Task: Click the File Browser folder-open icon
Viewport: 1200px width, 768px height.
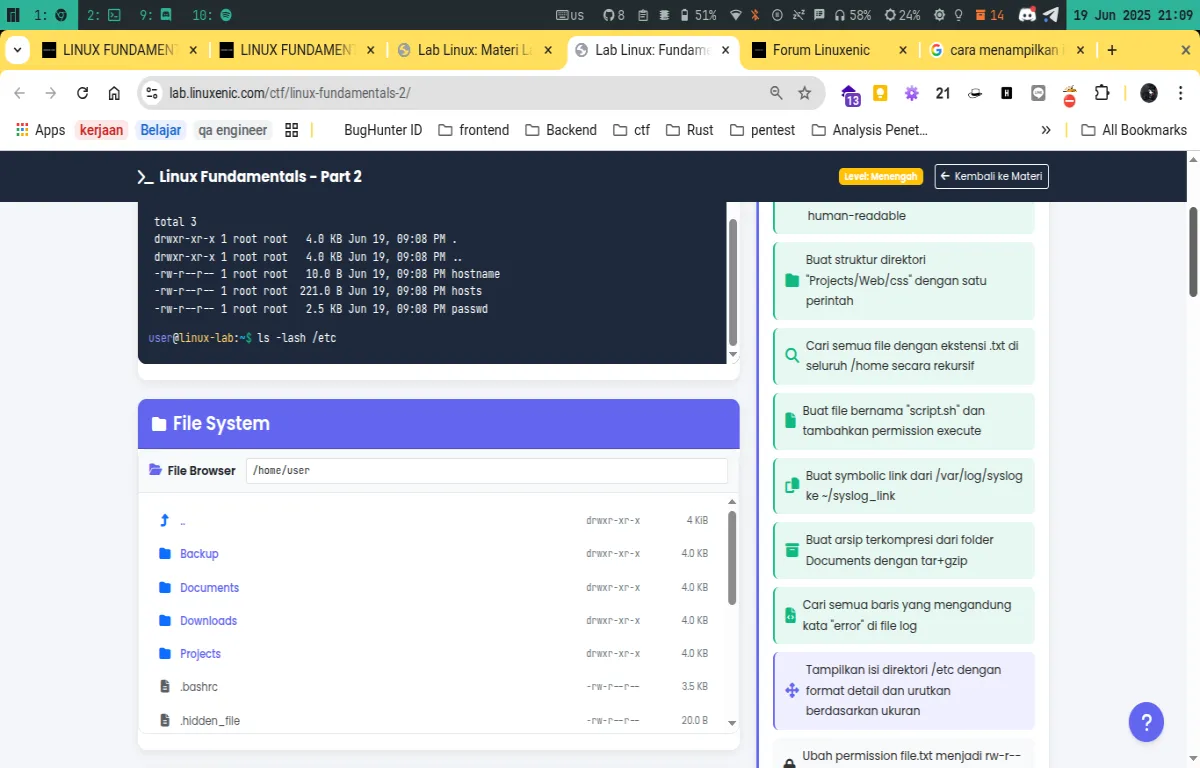Action: [x=155, y=470]
